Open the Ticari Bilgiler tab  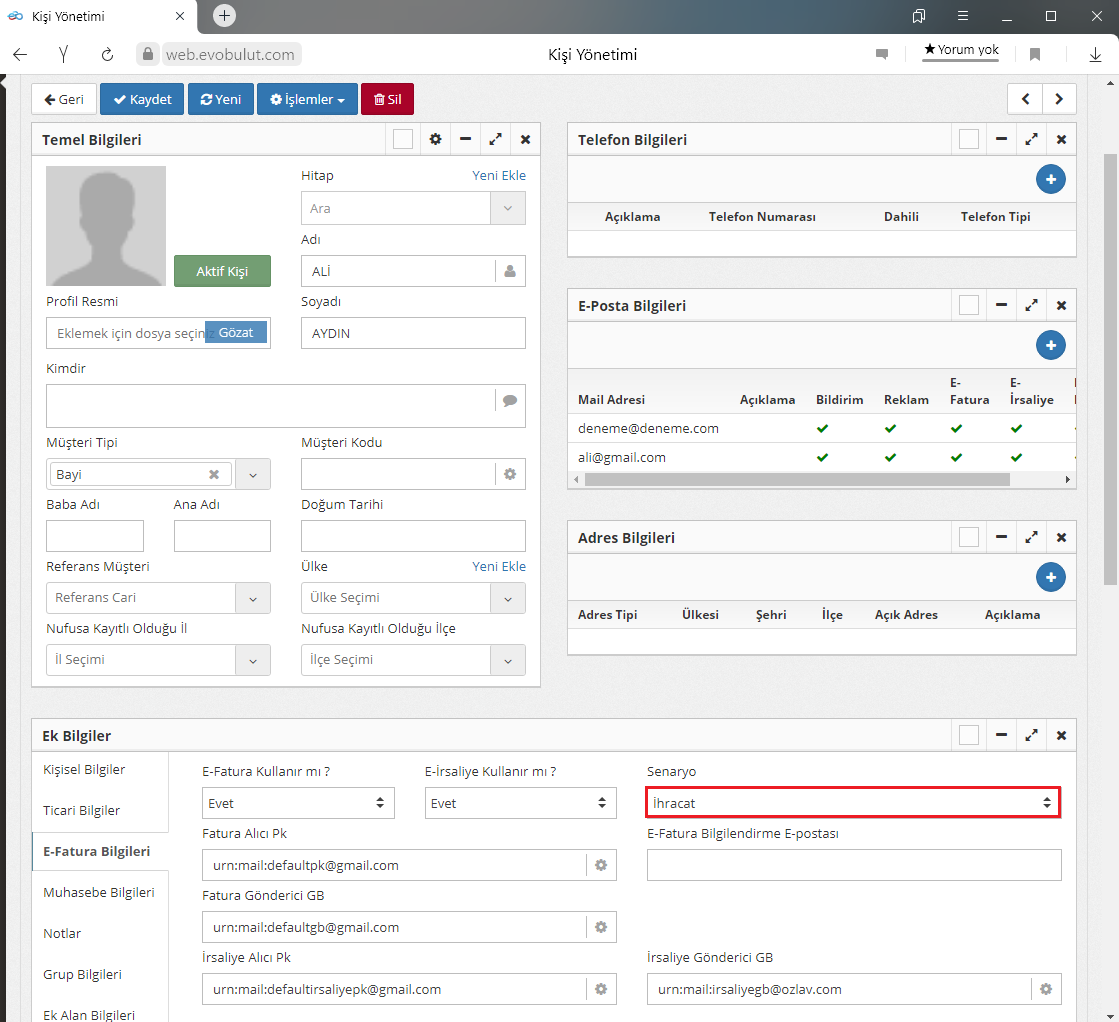click(82, 810)
